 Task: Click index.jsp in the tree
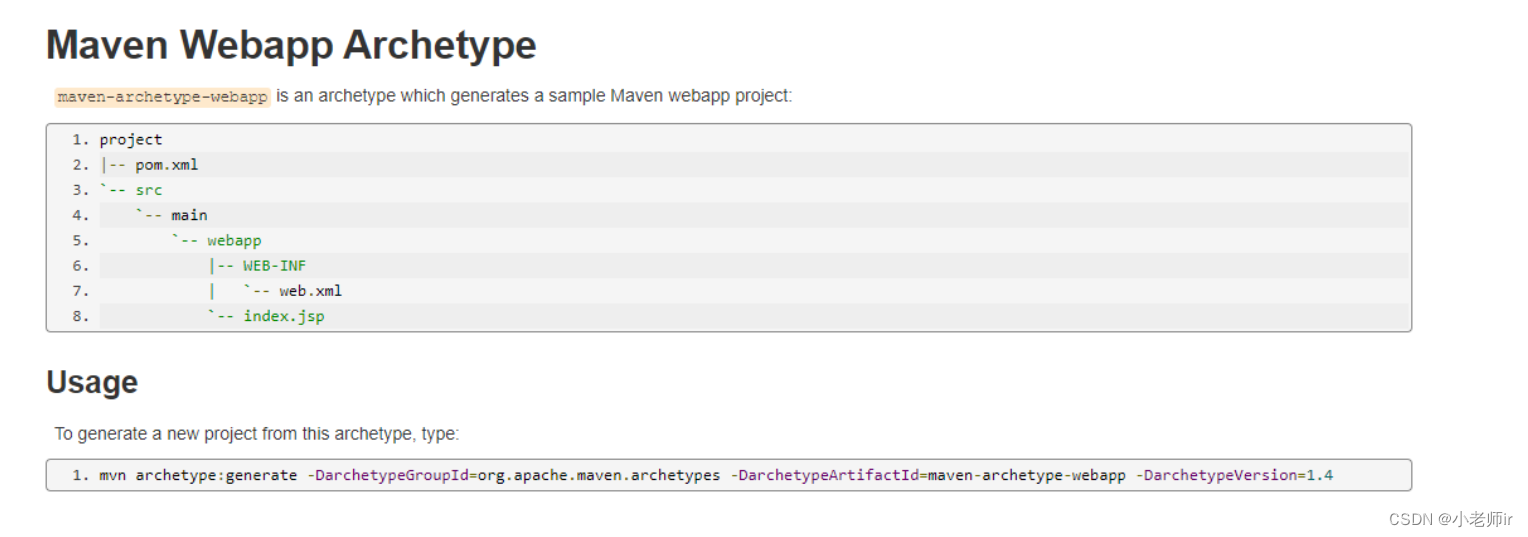[284, 316]
